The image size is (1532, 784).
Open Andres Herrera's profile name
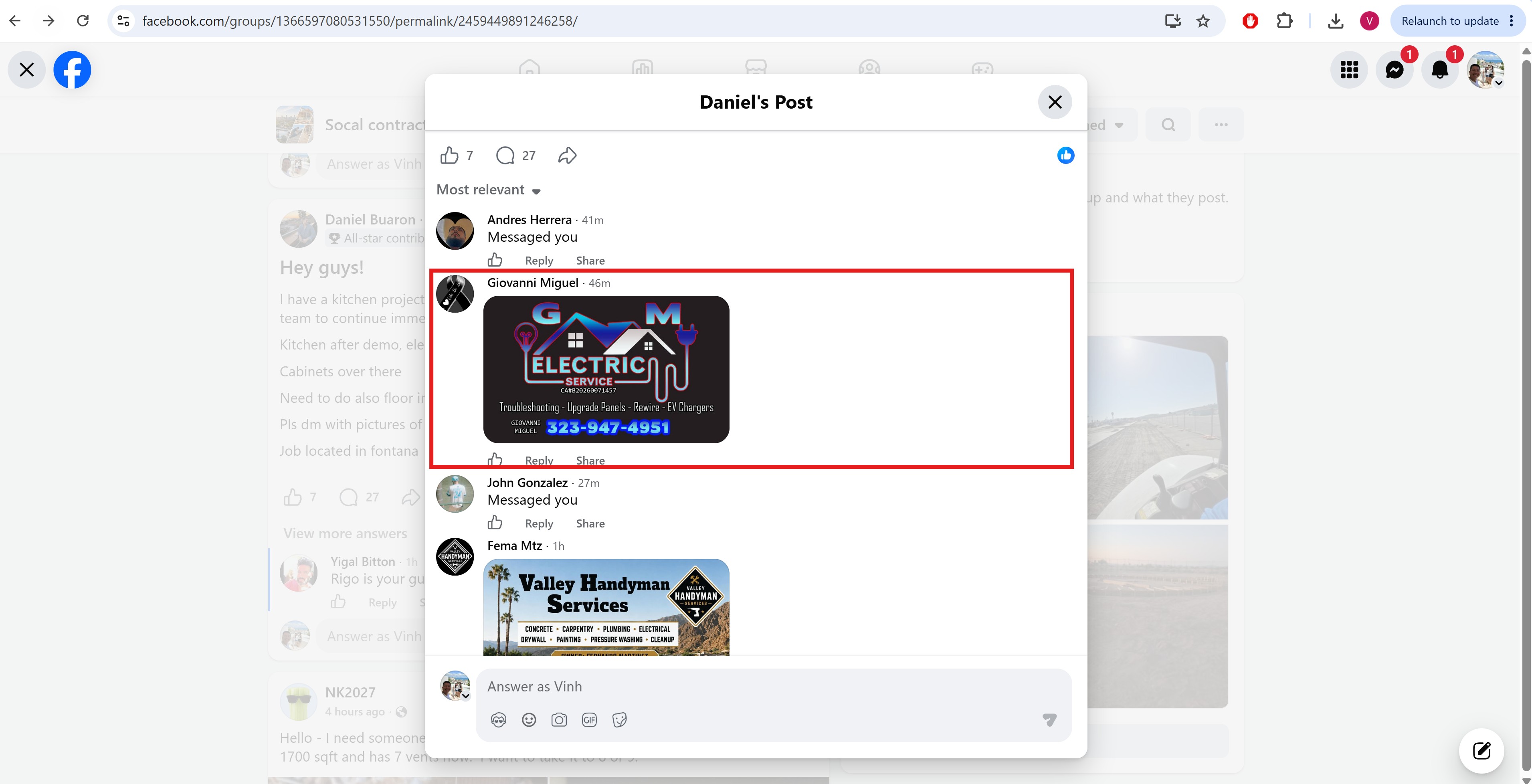[x=529, y=220]
